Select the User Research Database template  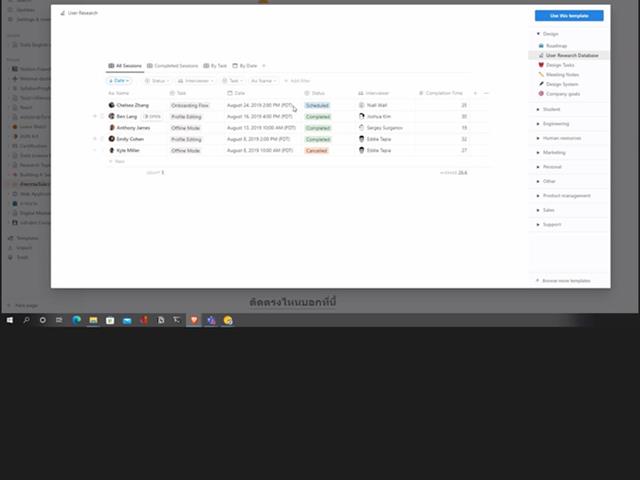pyautogui.click(x=568, y=55)
